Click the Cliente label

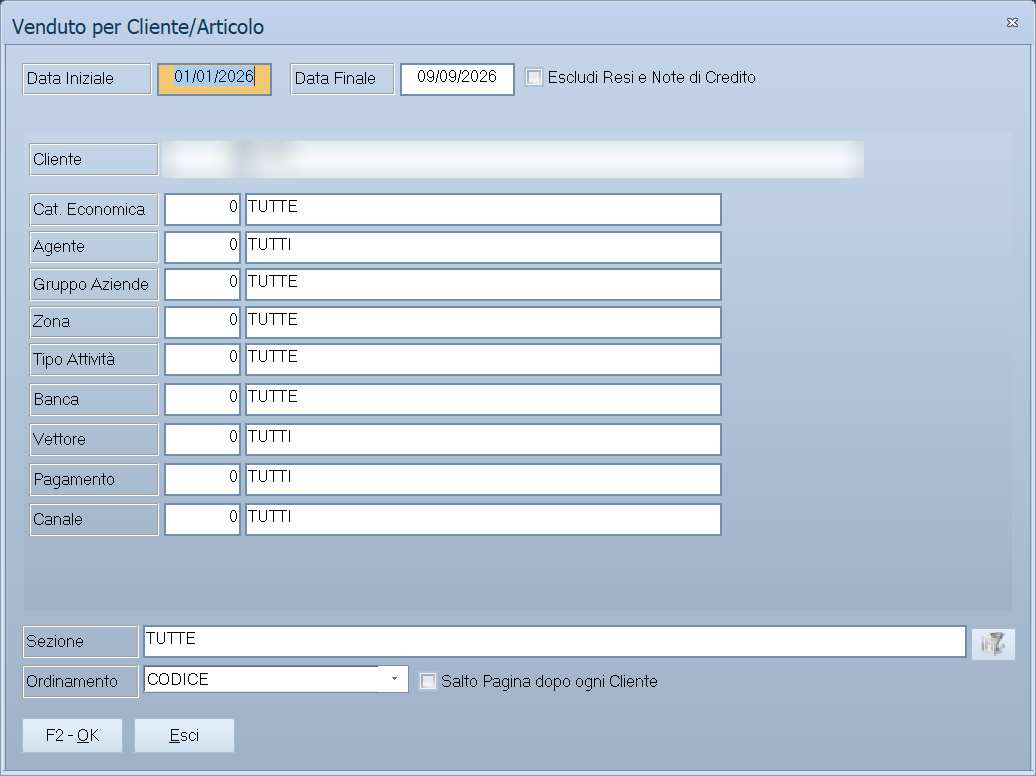94,159
